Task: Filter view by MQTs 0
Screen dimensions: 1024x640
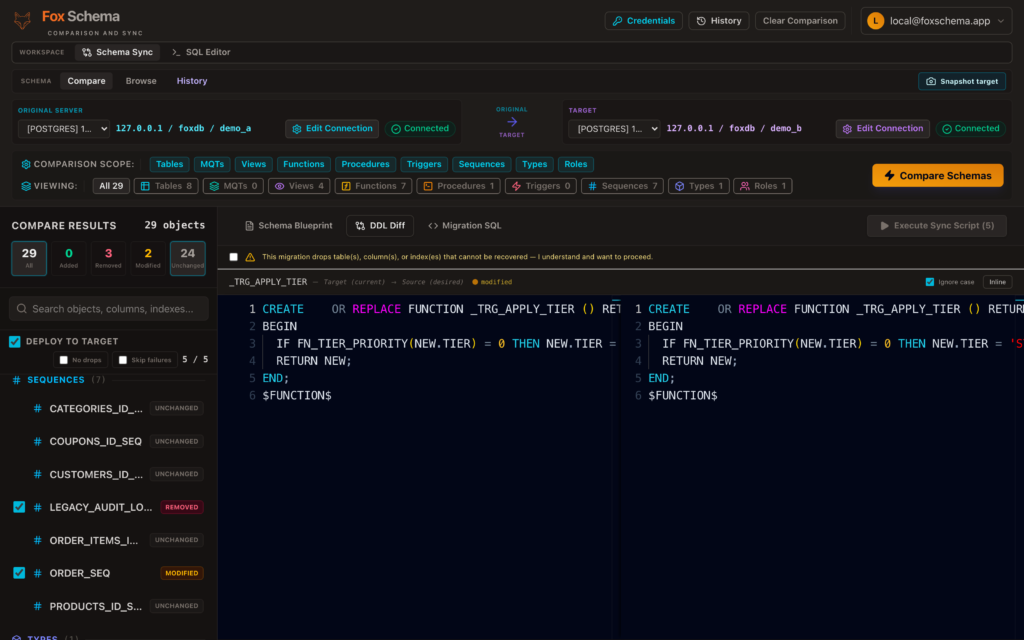Action: coord(233,186)
